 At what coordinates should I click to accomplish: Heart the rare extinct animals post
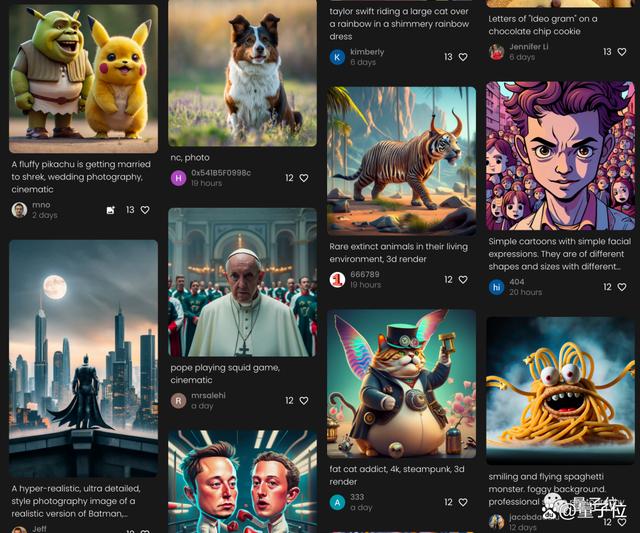463,280
